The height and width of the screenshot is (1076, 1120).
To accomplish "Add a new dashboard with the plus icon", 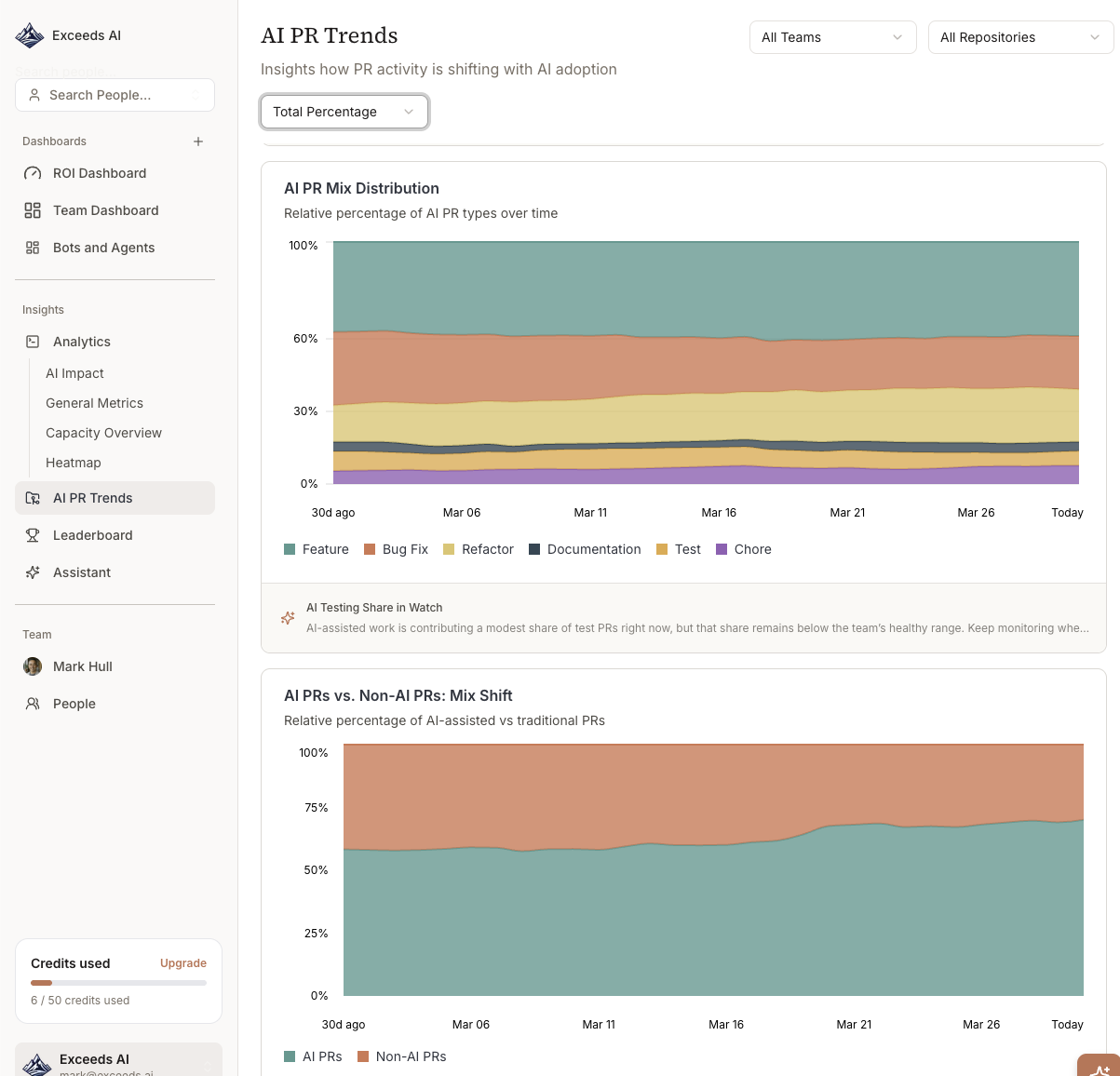I will (198, 141).
